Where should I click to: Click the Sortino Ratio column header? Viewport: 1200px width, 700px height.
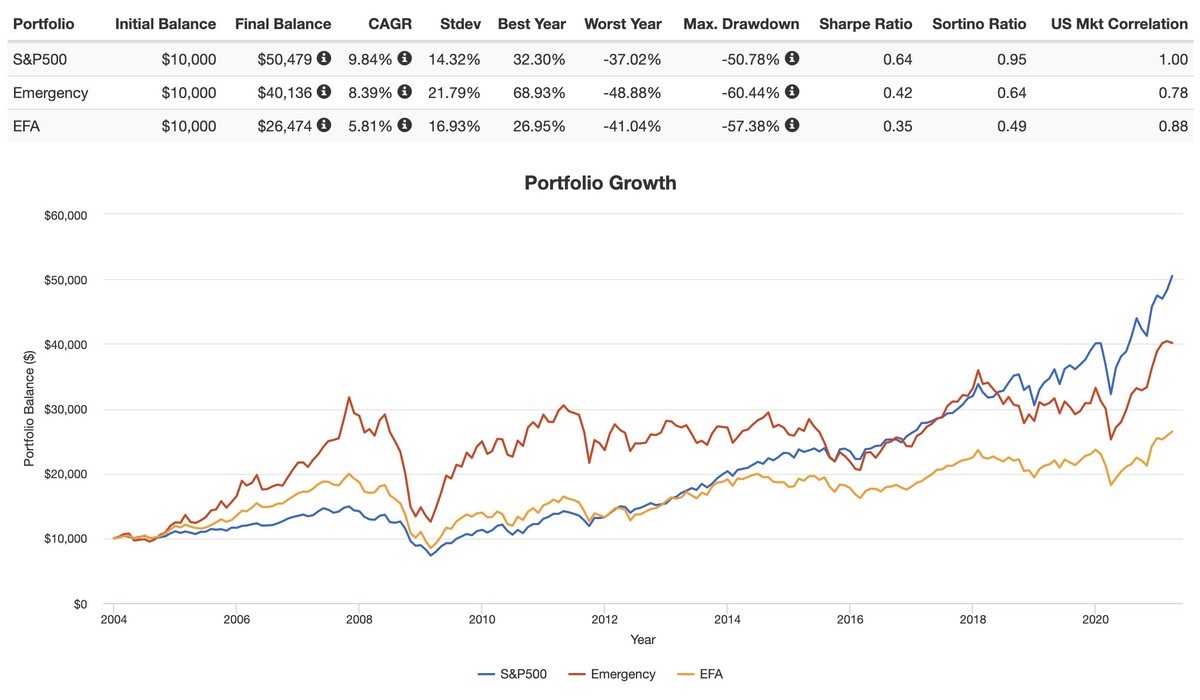(977, 23)
